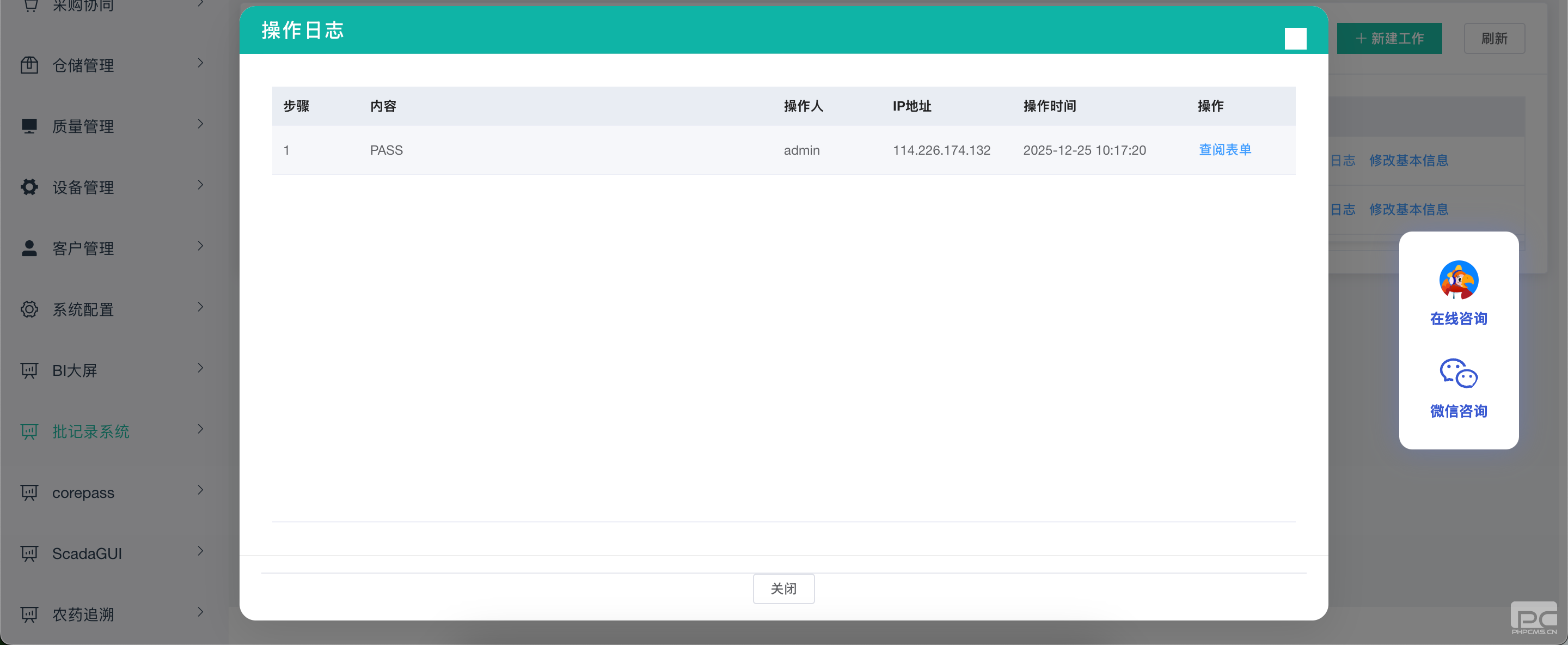Expand the 农药追溯 chevron arrow
Screen dimensions: 1568x645
pyautogui.click(x=200, y=612)
